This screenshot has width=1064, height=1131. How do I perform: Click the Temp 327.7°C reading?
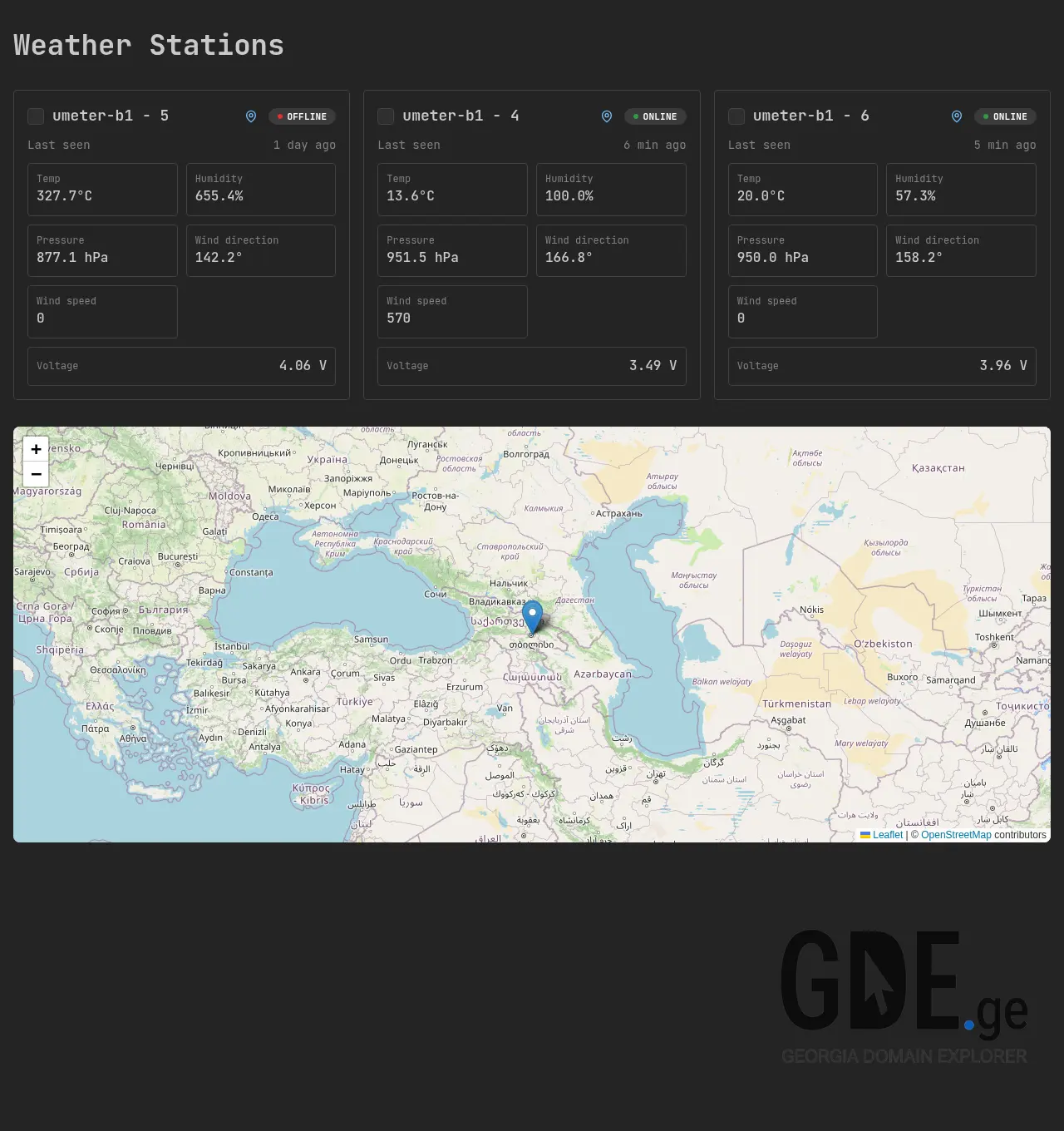[x=102, y=190]
